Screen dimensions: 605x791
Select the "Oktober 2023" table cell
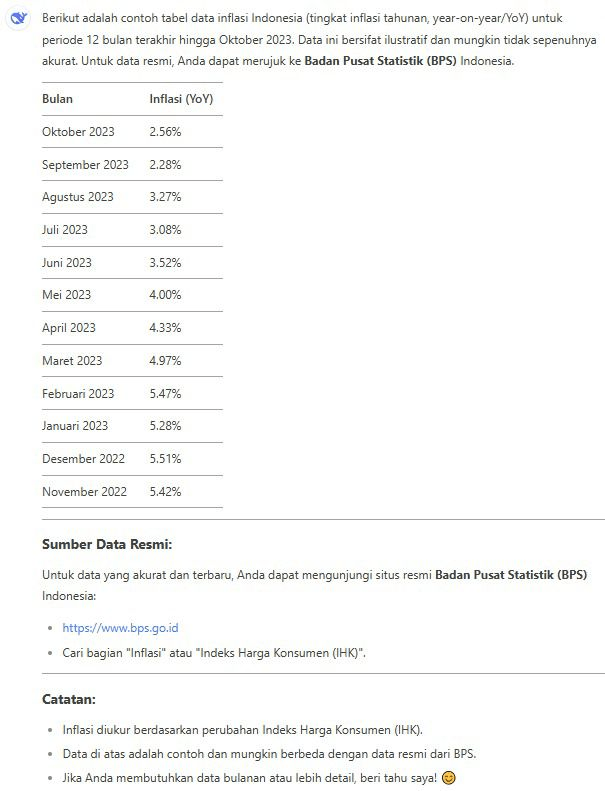click(78, 132)
